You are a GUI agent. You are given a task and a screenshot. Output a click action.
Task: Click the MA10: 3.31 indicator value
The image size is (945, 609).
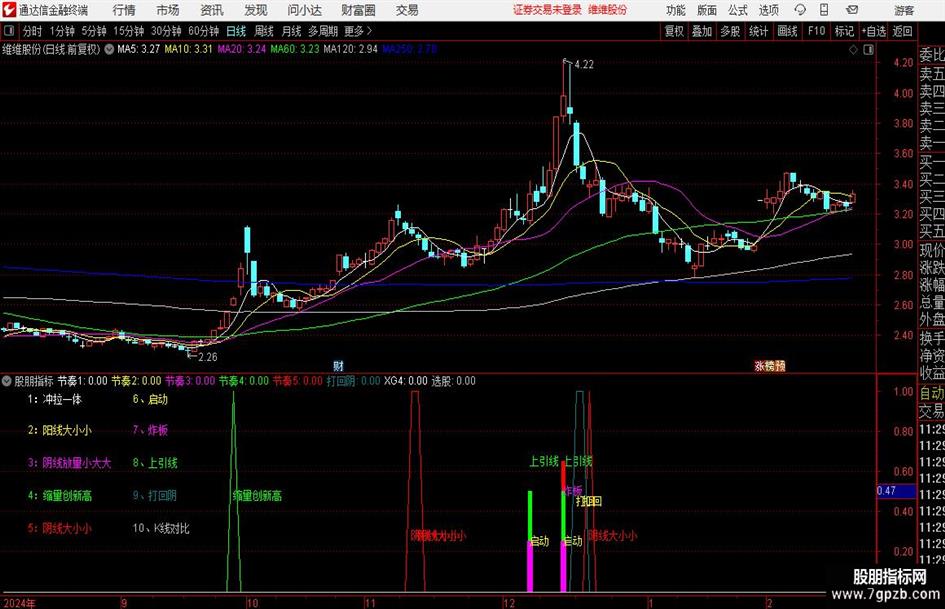pyautogui.click(x=189, y=49)
